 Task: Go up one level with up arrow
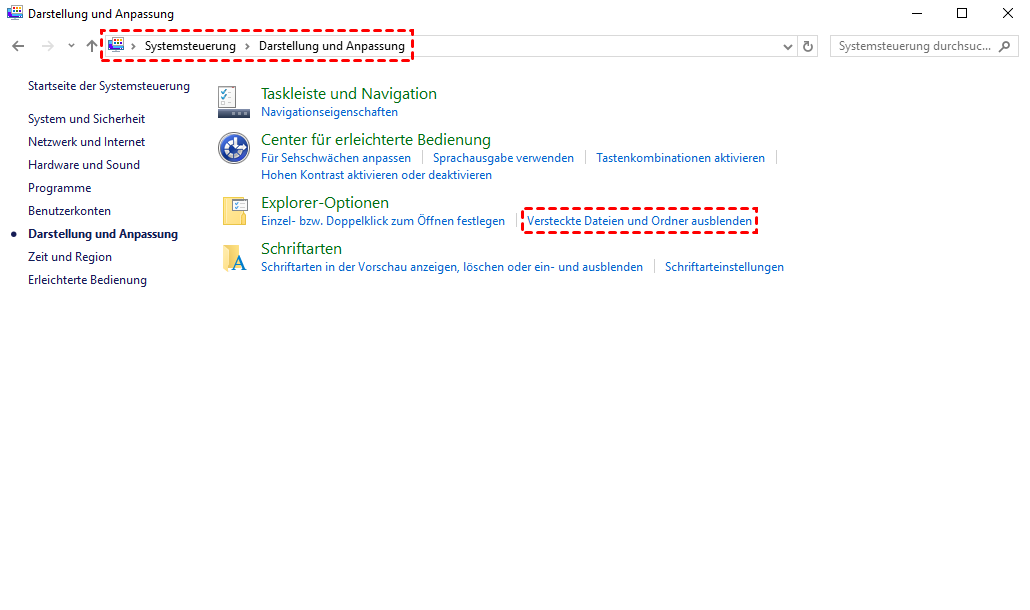92,46
